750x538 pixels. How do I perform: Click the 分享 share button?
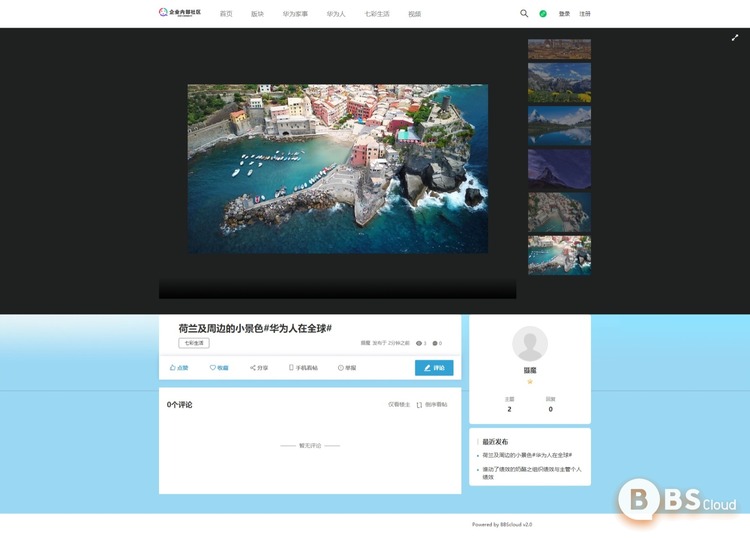pyautogui.click(x=259, y=368)
